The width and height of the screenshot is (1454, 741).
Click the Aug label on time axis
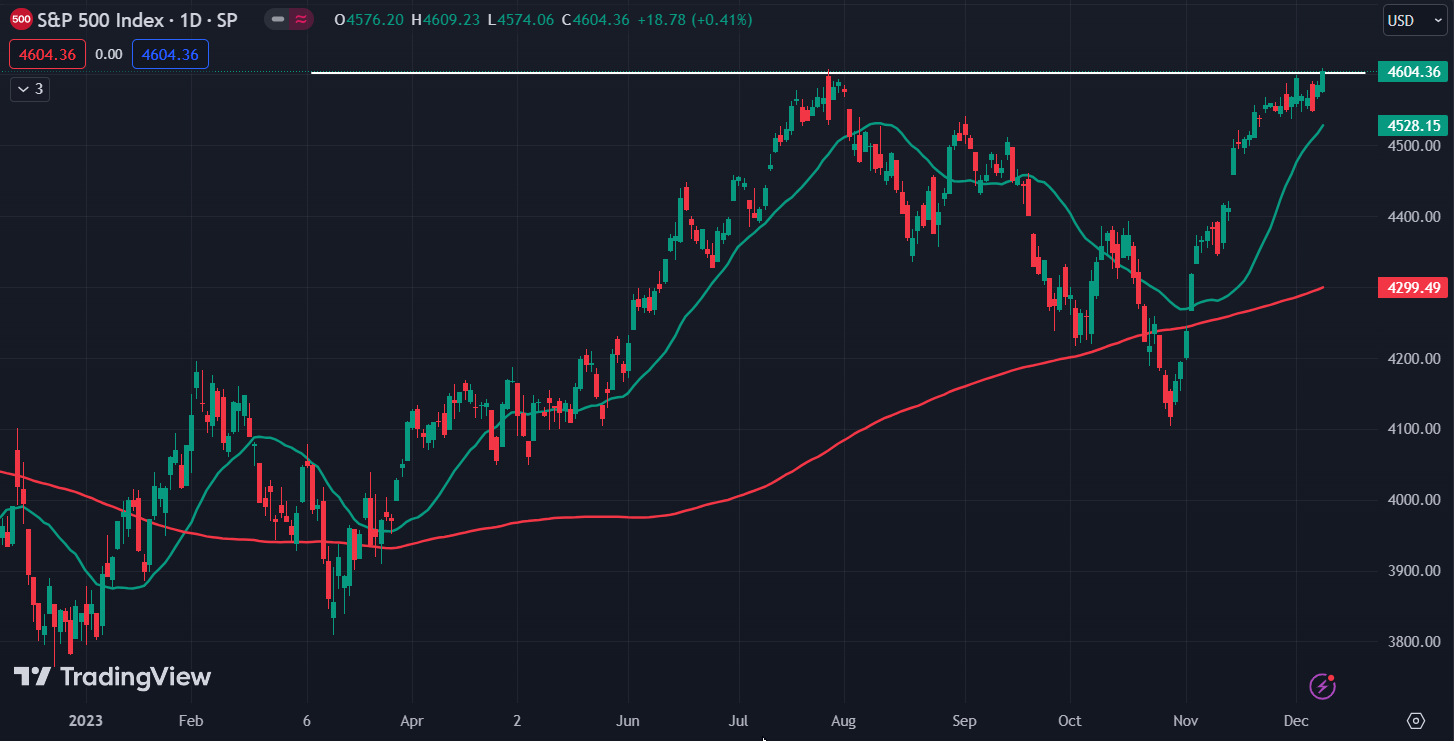click(x=845, y=720)
